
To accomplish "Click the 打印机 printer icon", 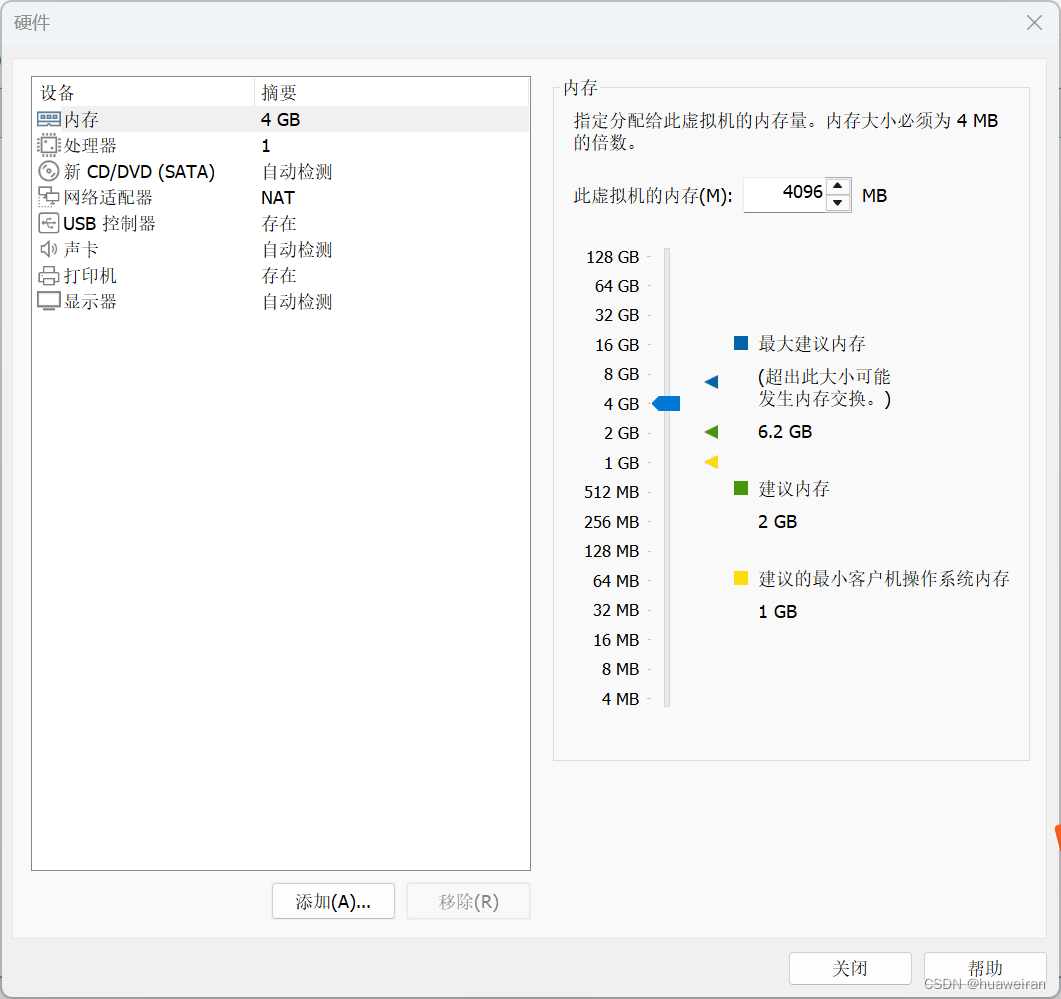I will (x=49, y=275).
